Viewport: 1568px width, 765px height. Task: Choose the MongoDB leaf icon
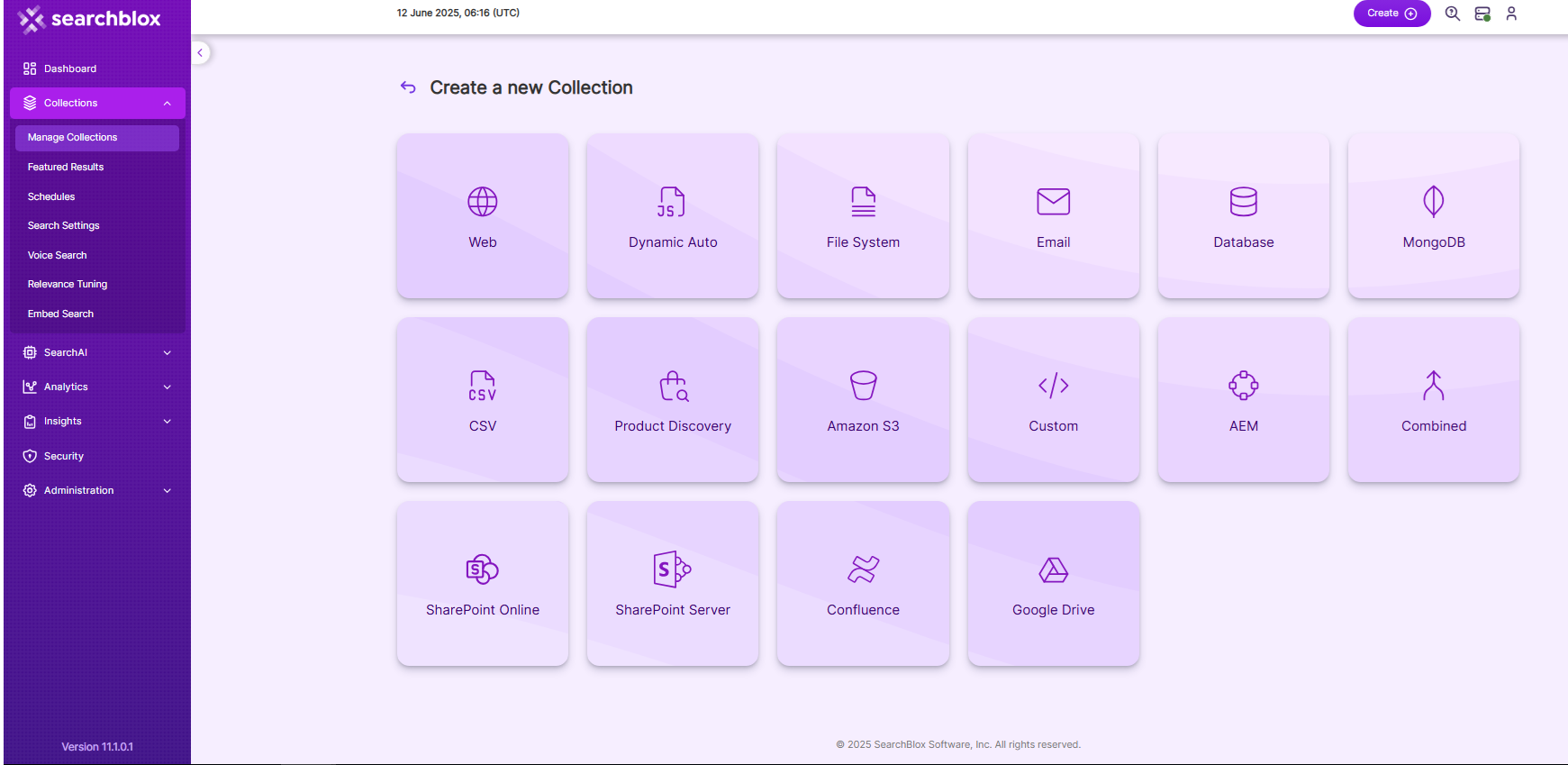click(1433, 202)
